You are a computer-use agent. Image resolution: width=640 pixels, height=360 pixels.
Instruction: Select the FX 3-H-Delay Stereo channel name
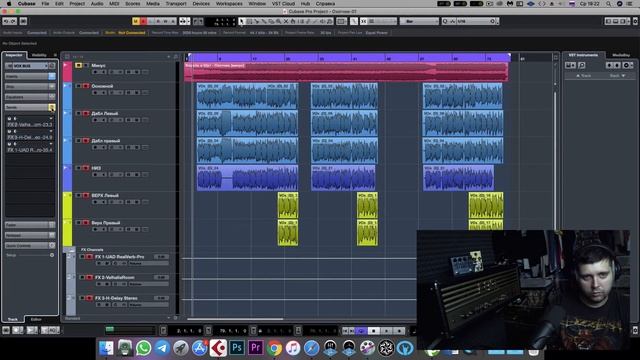(x=116, y=298)
